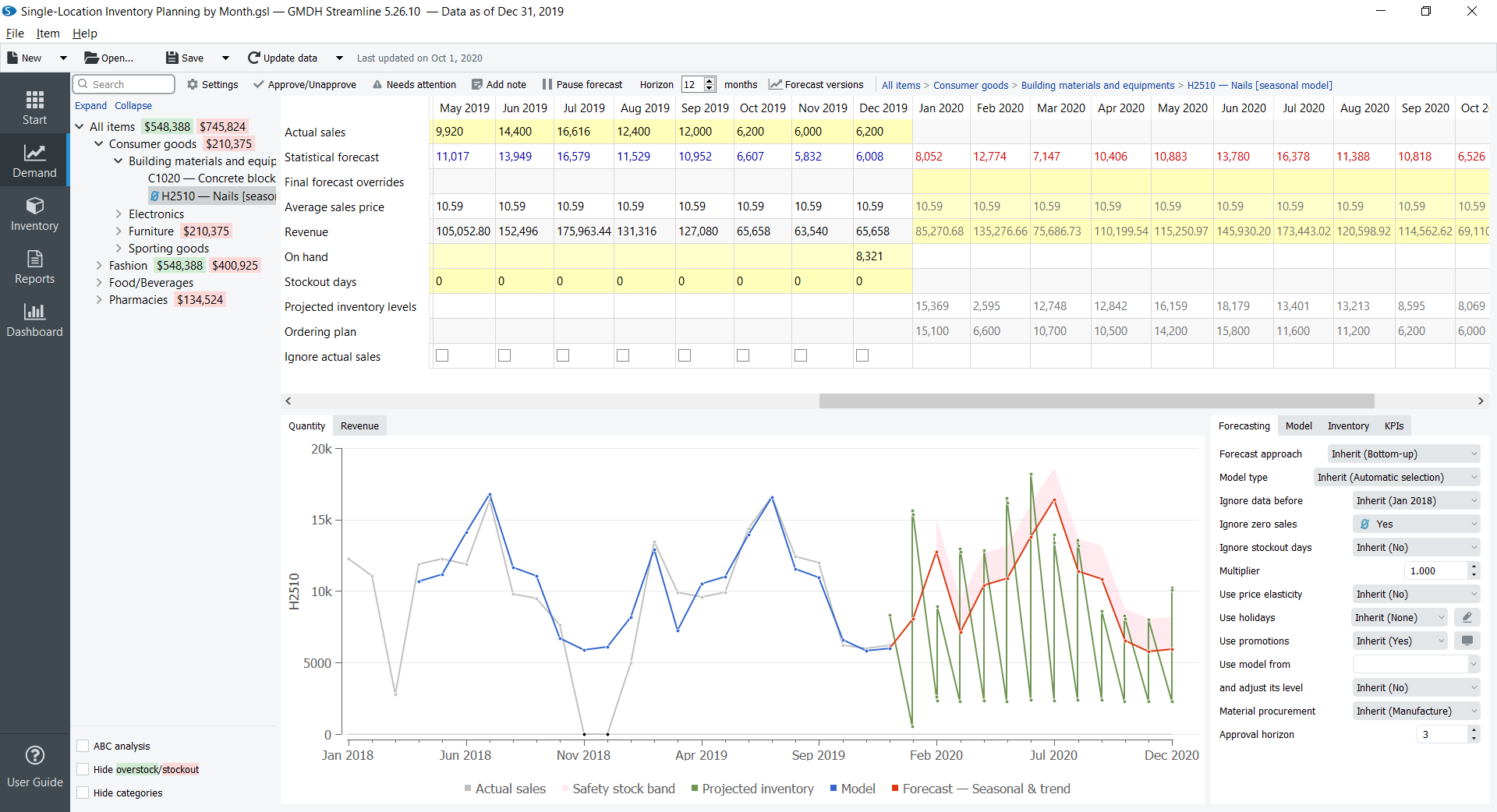Viewport: 1497px width, 812px height.
Task: Collapse the Consumer goods category
Action: click(98, 143)
